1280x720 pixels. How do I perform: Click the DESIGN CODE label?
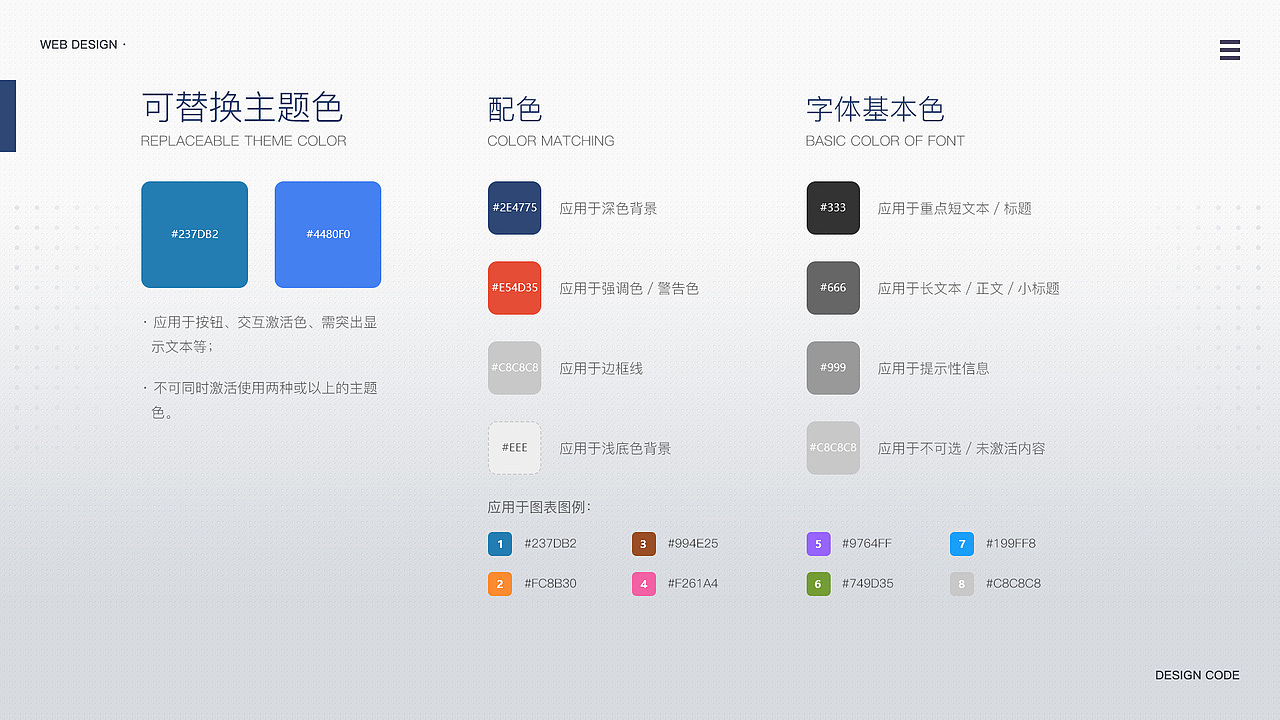pos(1197,675)
